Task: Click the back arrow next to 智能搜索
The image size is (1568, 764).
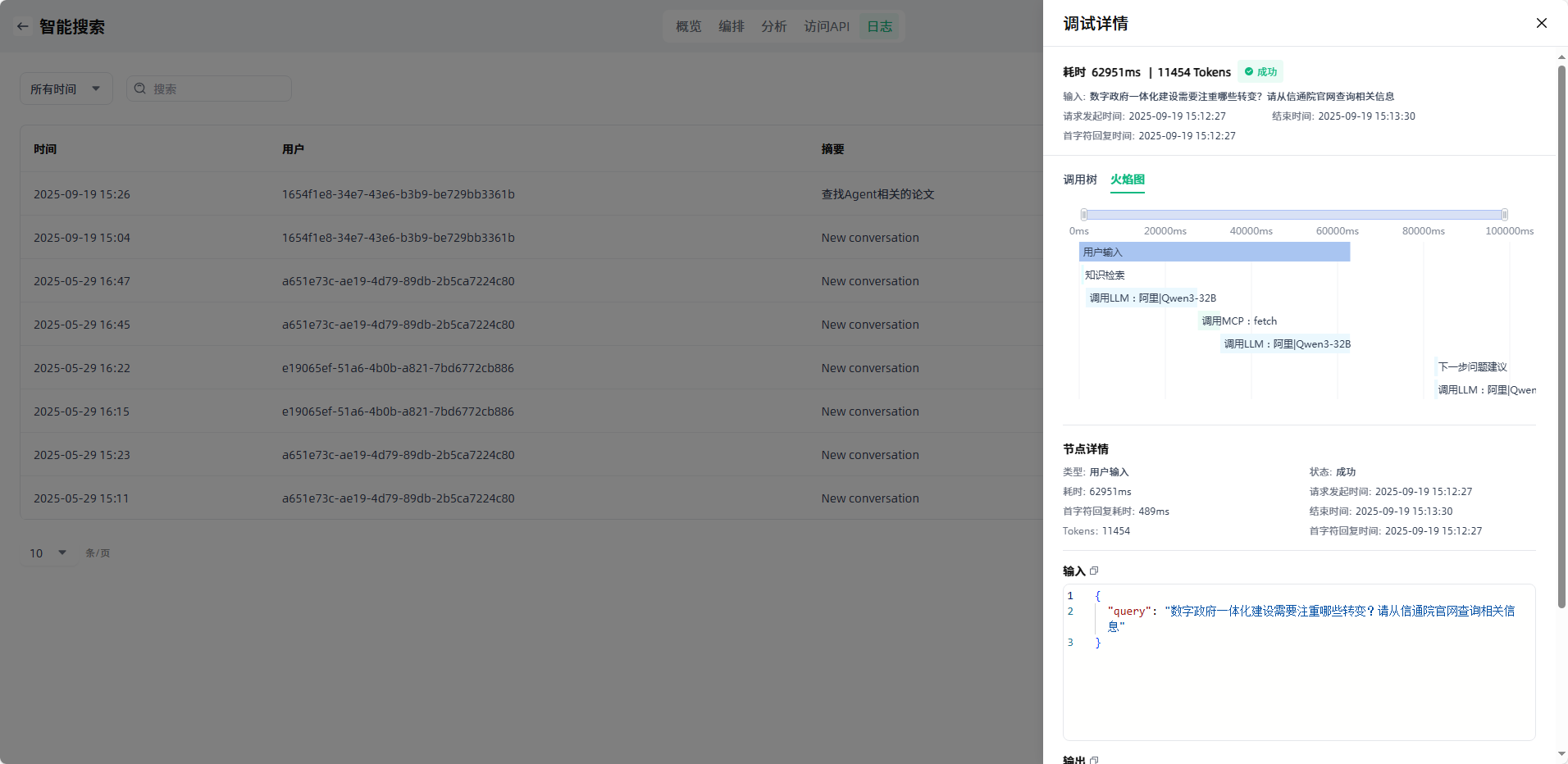Action: (23, 26)
